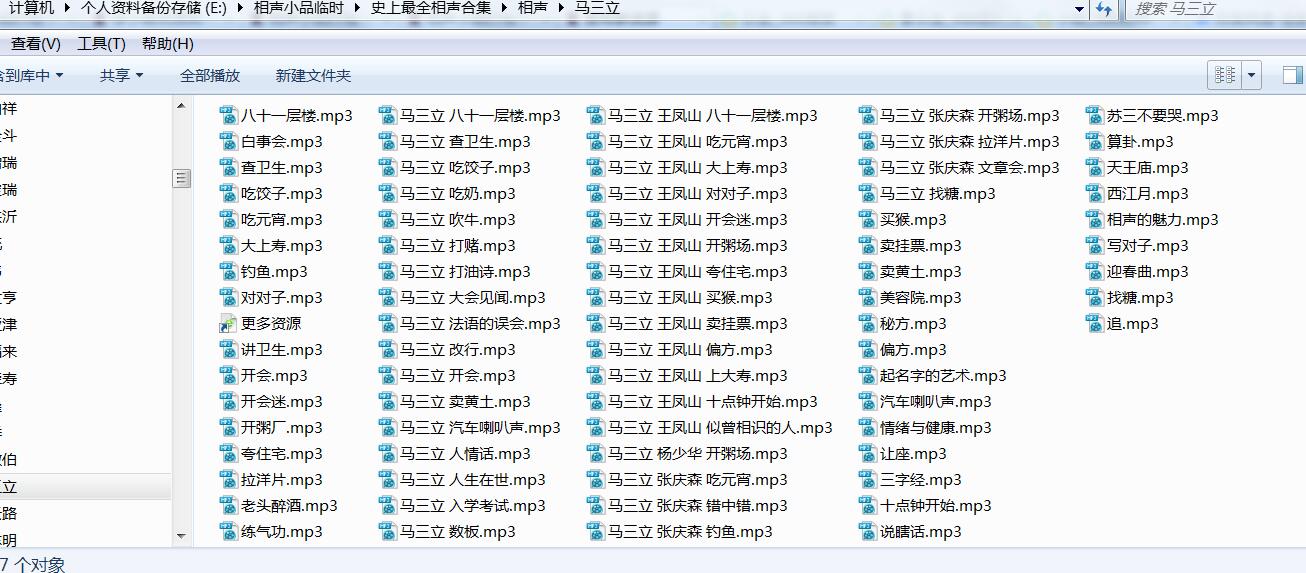Image resolution: width=1306 pixels, height=573 pixels.
Task: Click the mp3 icon of 天王庙.mp3
Action: pyautogui.click(x=1094, y=167)
